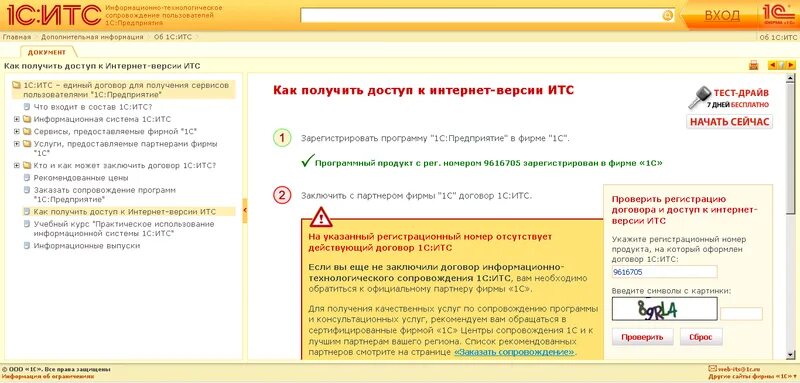Click document icon beside Заказать сопровождение программ
Viewport: 800px width, 383px height.
pyautogui.click(x=27, y=190)
